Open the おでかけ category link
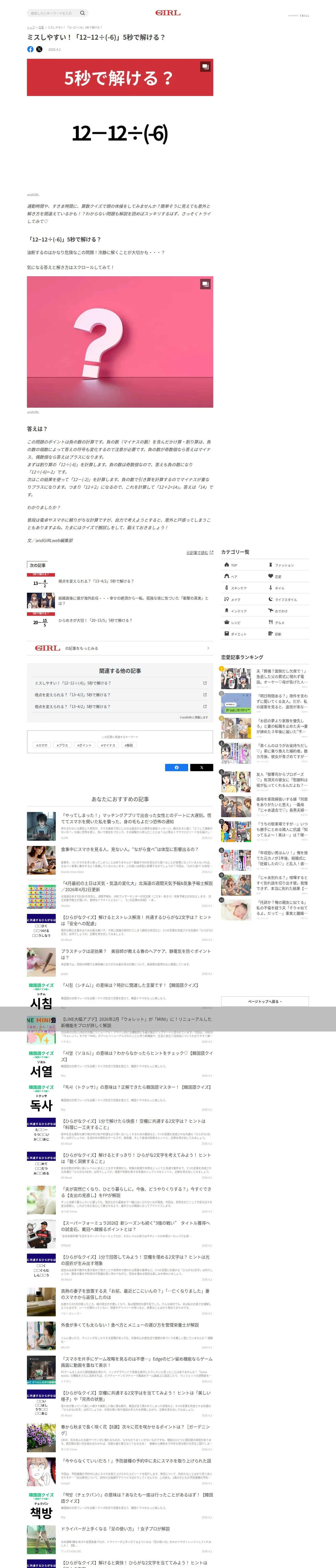The width and height of the screenshot is (336, 1568). [281, 611]
